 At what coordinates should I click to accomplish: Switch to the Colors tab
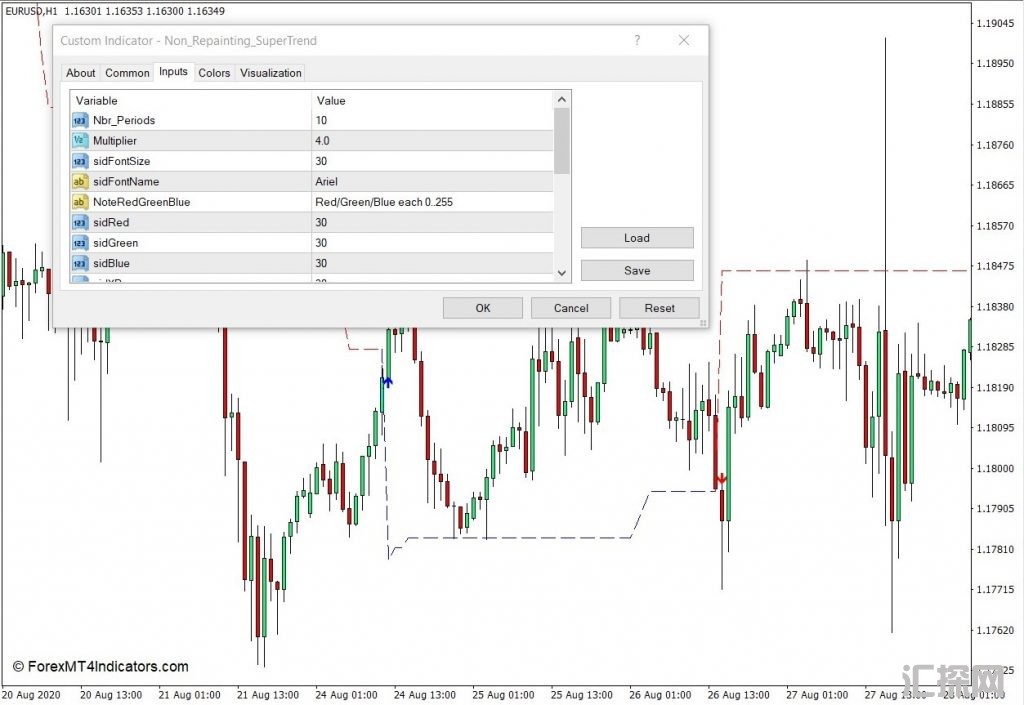(214, 73)
